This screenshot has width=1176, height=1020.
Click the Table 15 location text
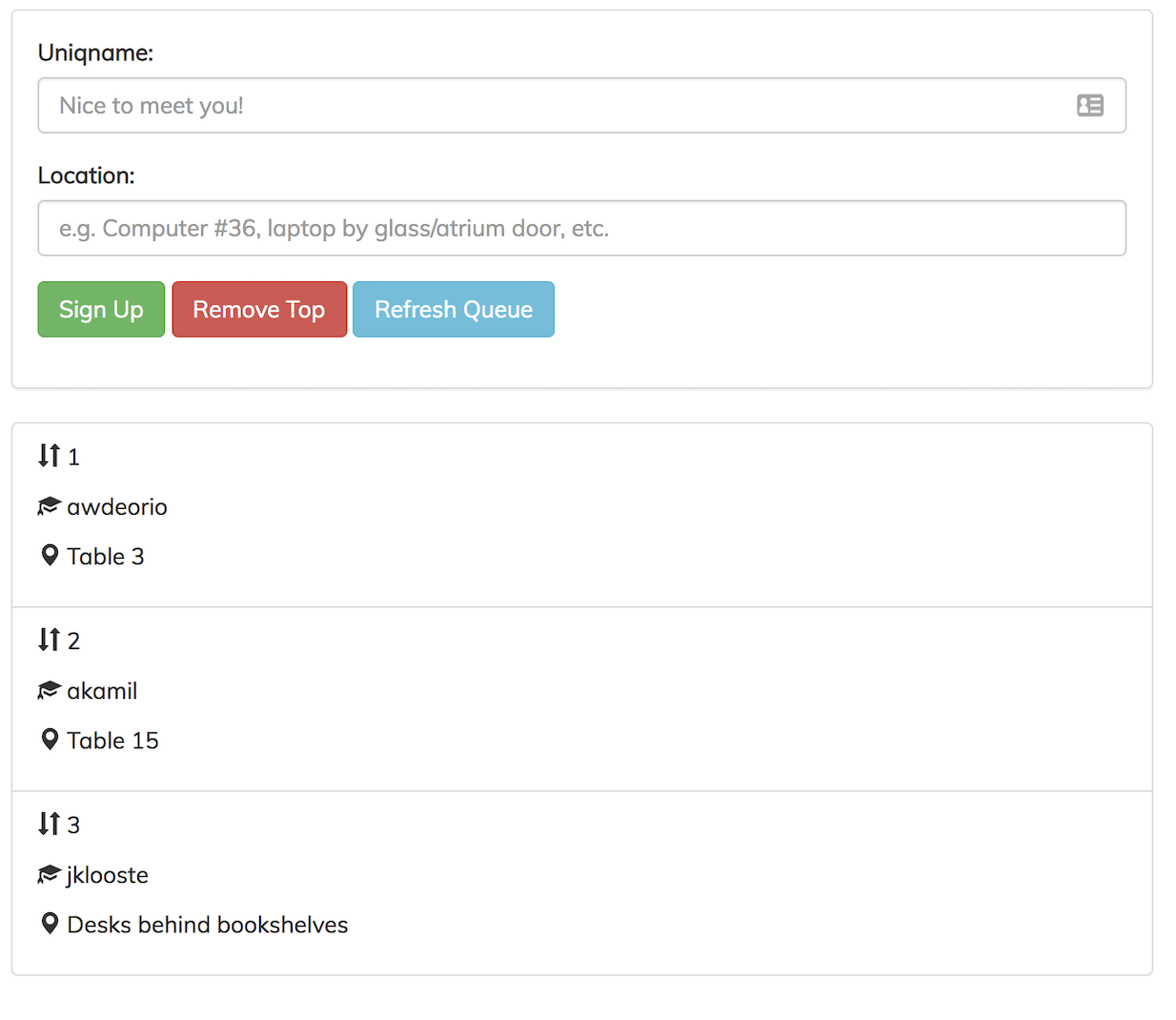(112, 741)
